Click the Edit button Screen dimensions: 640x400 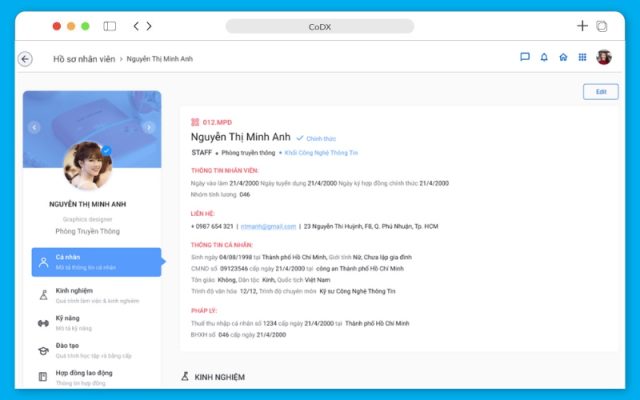[600, 91]
